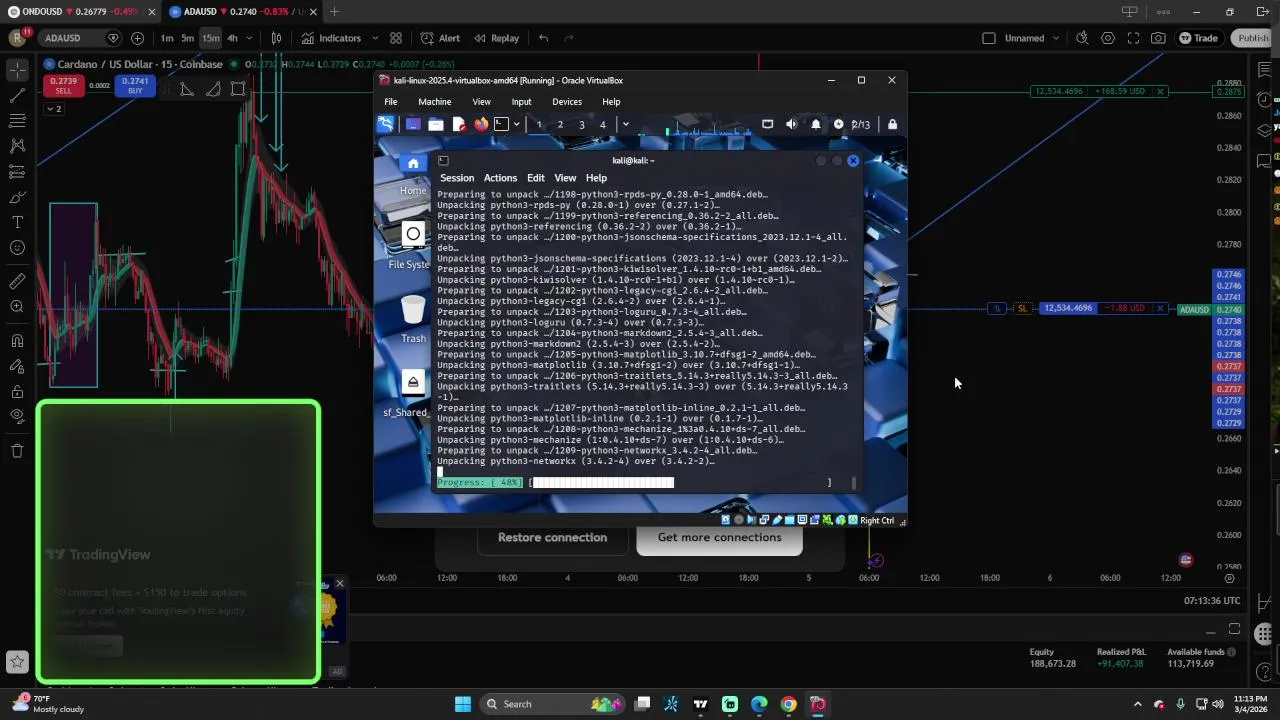Open chart settings hexagon icon
Viewport: 1280px width, 720px height.
point(1108,38)
